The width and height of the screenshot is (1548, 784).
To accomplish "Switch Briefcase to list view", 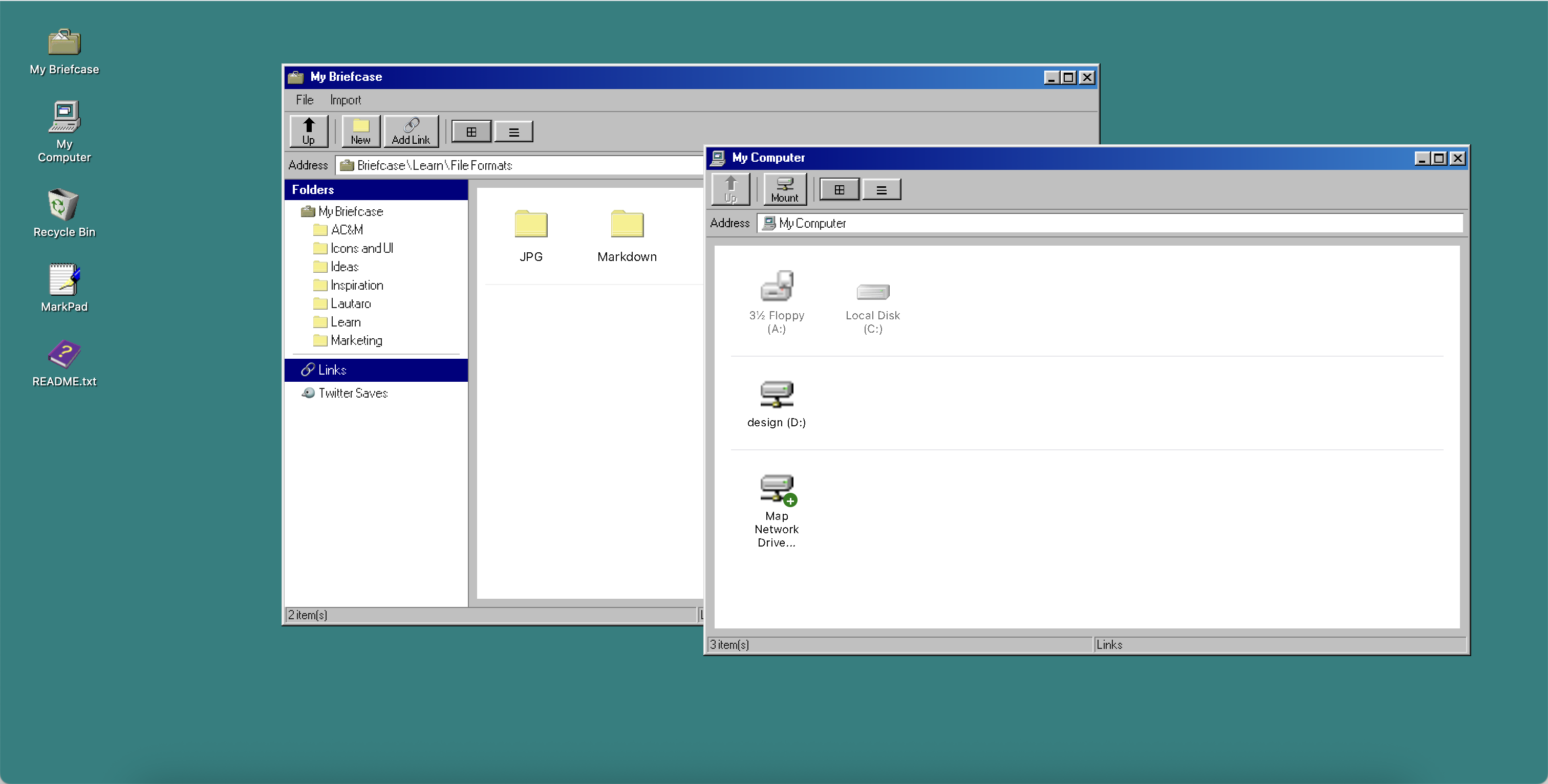I will click(513, 132).
